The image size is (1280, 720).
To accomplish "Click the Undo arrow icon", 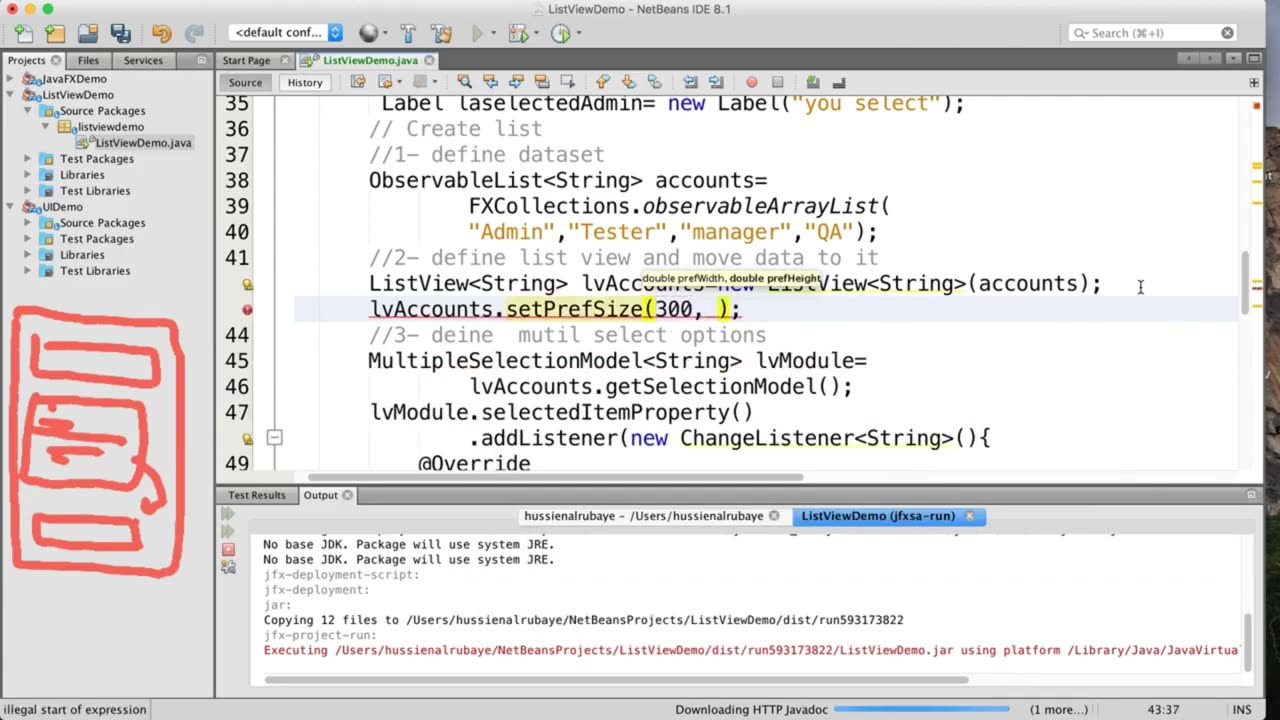I will (x=161, y=33).
